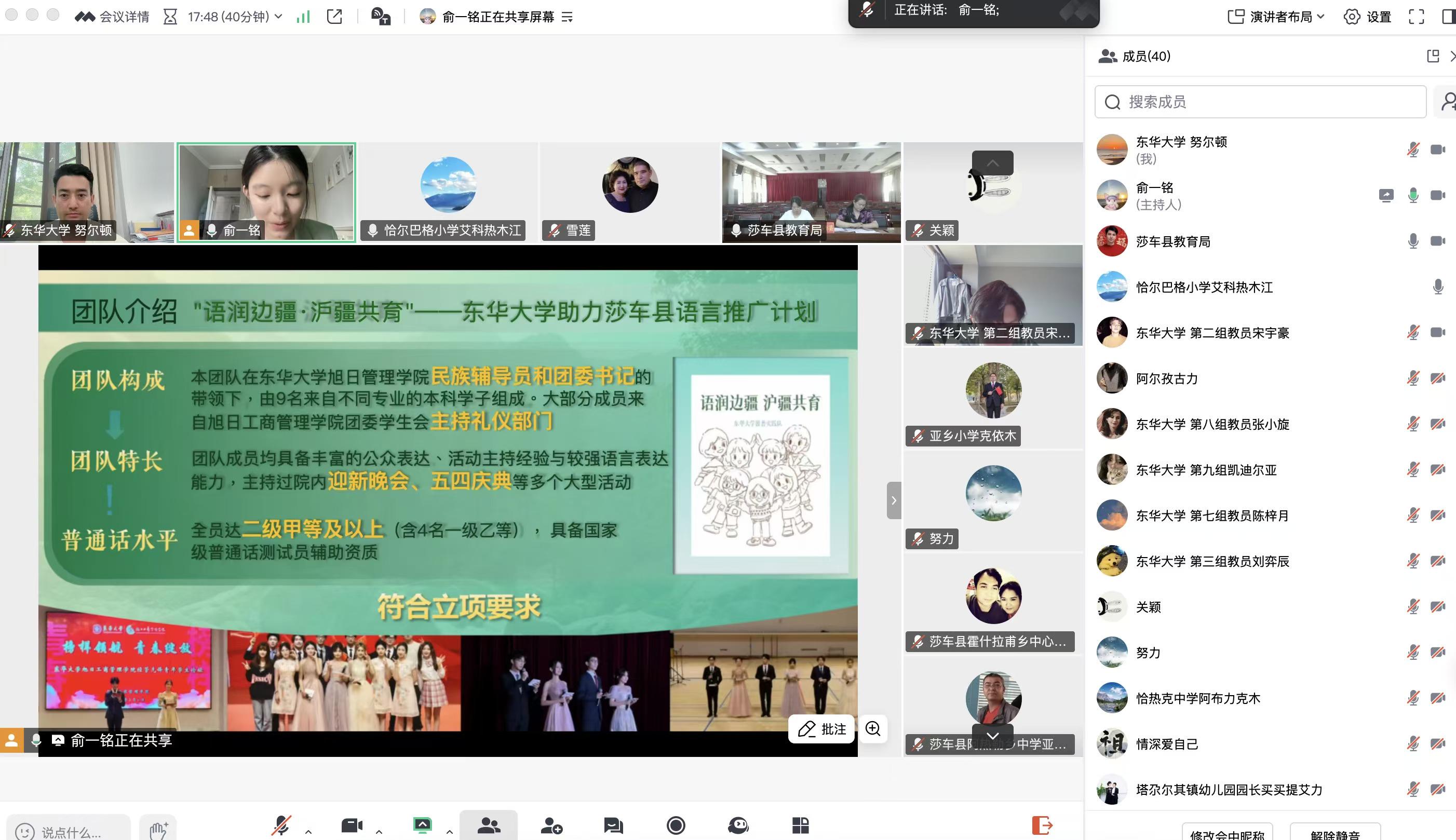This screenshot has width=1456, height=840.
Task: Click the red leave meeting icon
Action: coord(1042,825)
